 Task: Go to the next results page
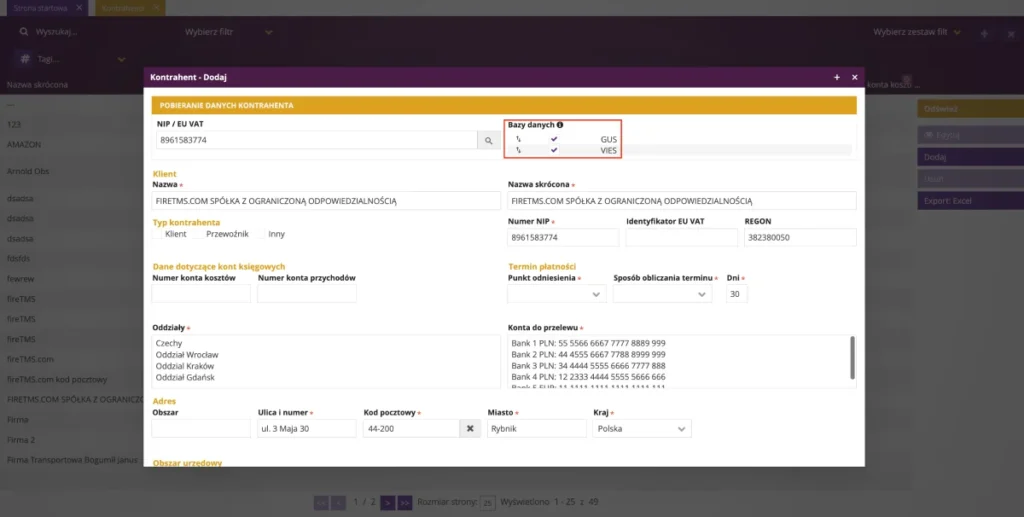tap(387, 503)
